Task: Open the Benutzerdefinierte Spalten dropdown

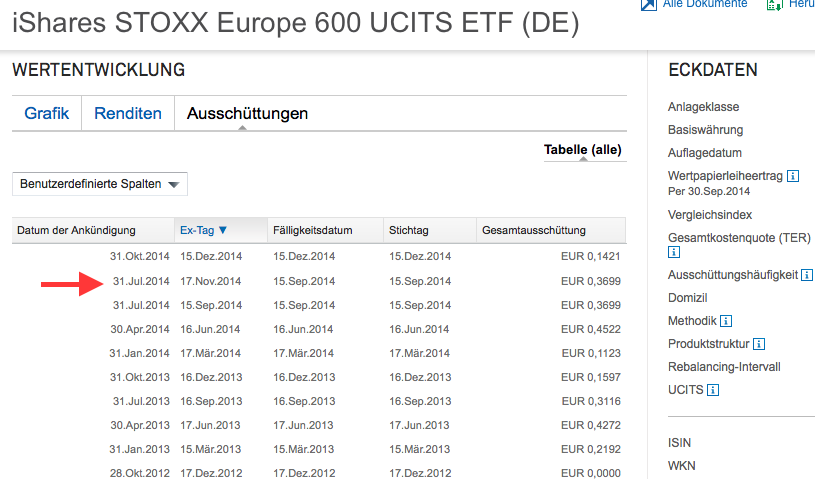Action: coord(100,184)
